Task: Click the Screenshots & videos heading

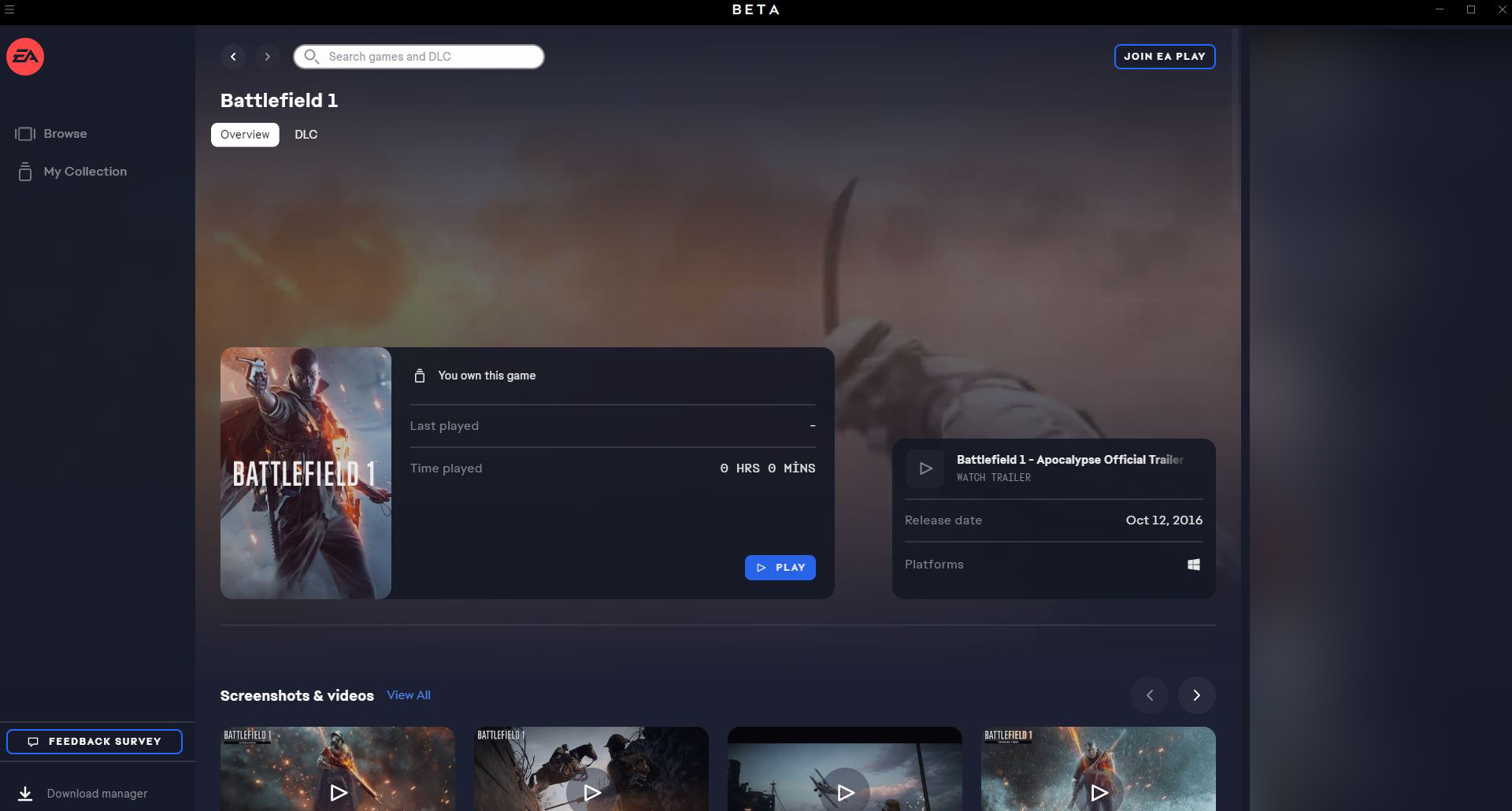Action: (297, 696)
